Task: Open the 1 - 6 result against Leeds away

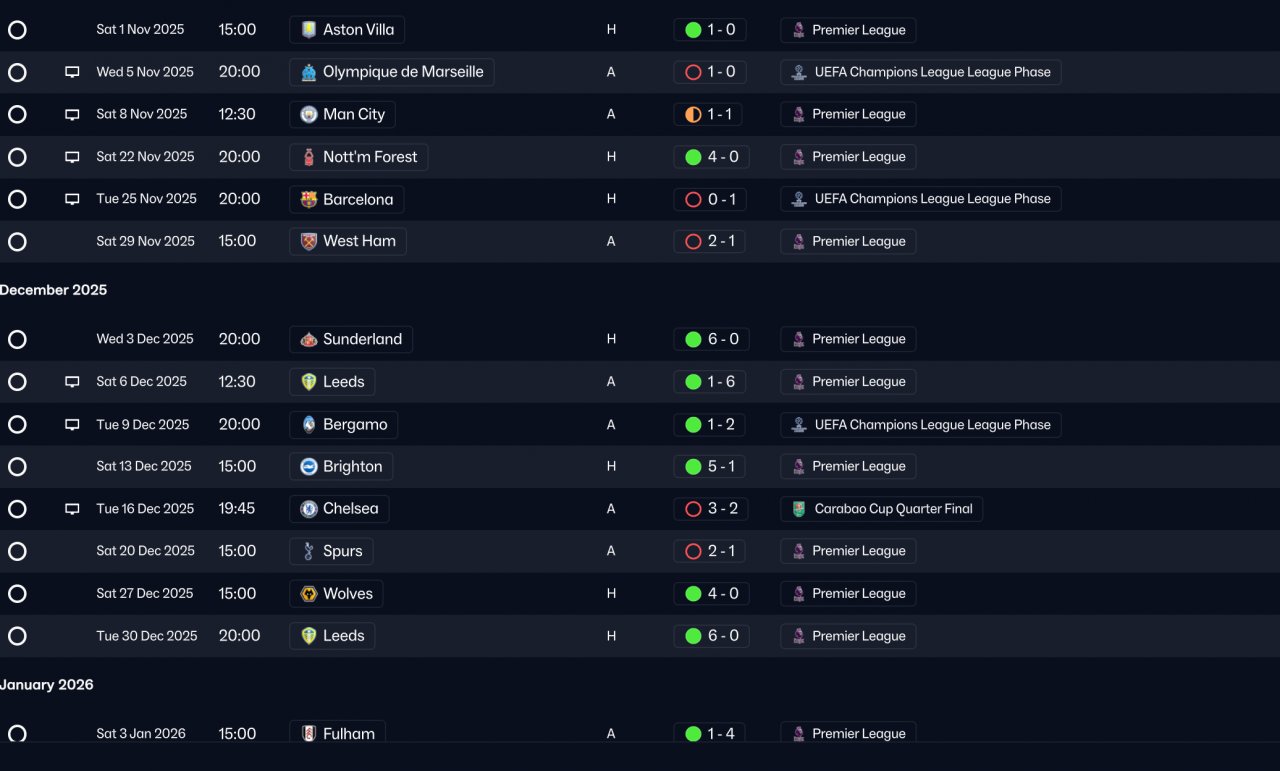Action: click(710, 381)
